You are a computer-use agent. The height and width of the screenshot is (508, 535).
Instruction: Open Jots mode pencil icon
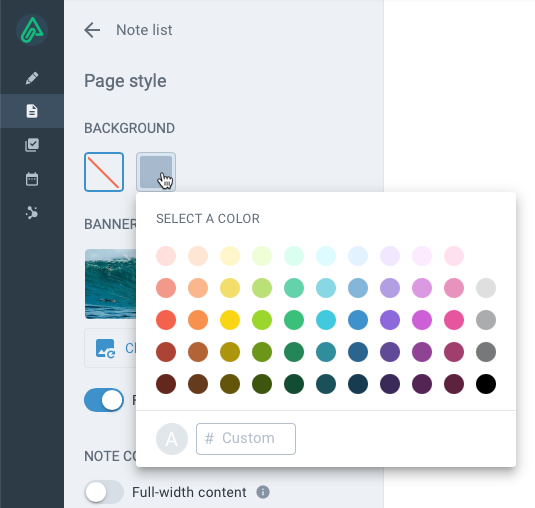pos(32,78)
